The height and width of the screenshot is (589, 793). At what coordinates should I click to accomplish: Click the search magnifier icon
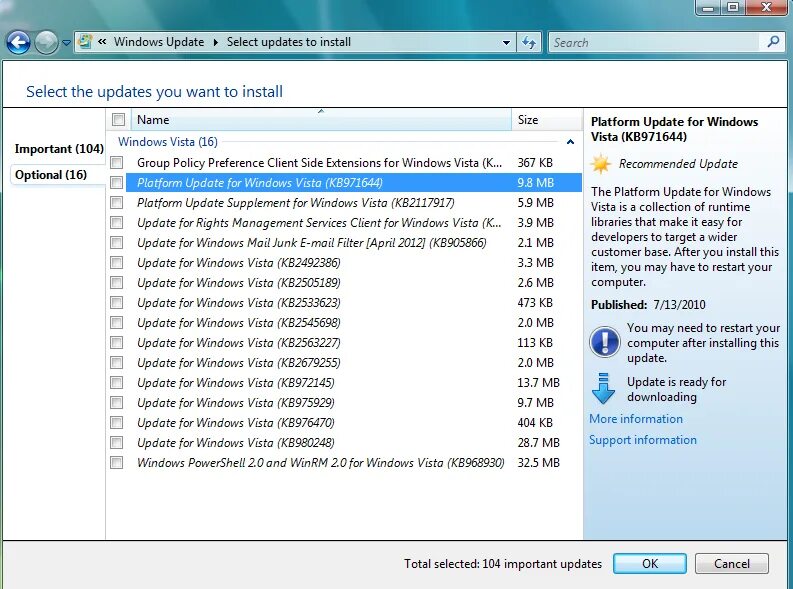point(773,42)
